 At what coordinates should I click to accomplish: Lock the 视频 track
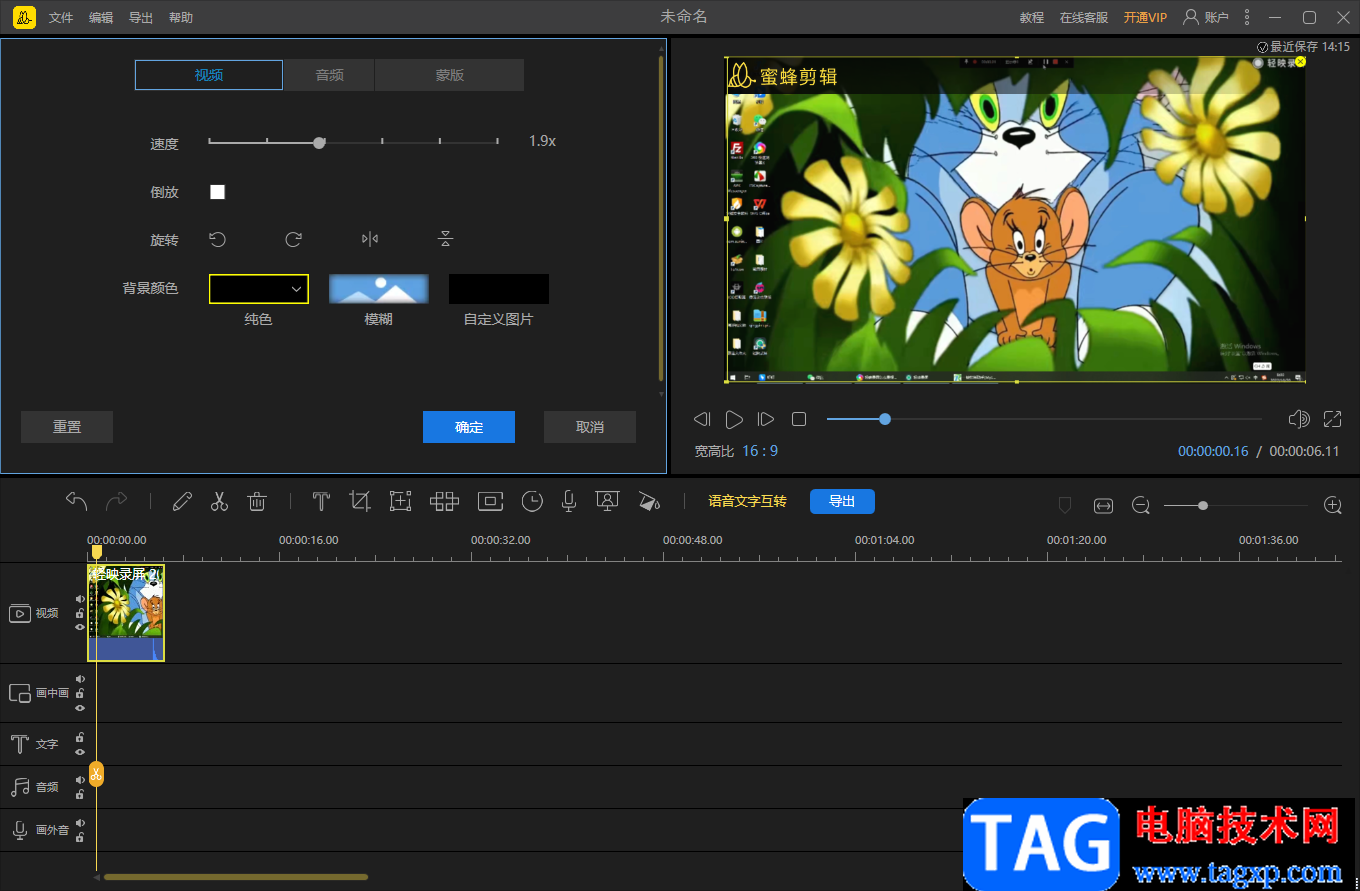tap(80, 613)
